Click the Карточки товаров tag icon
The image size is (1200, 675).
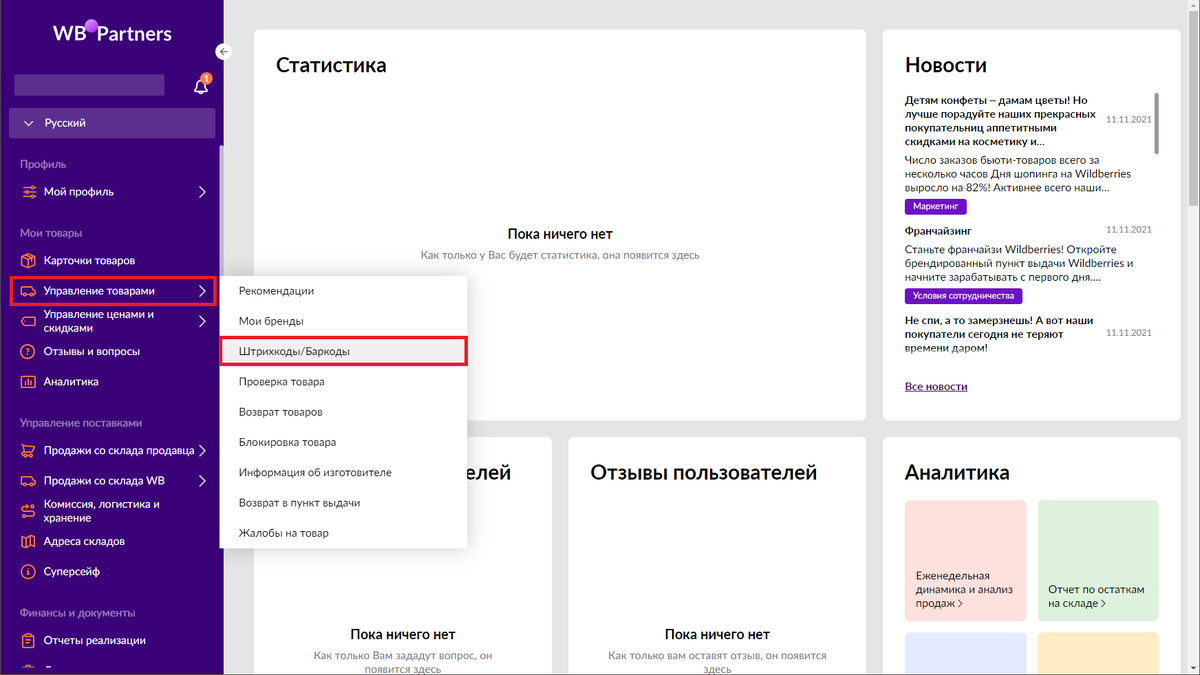point(28,260)
